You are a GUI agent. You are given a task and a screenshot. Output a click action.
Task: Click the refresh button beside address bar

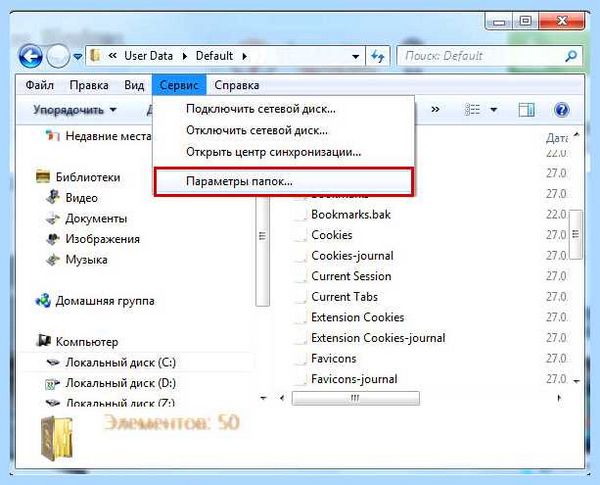(x=378, y=57)
